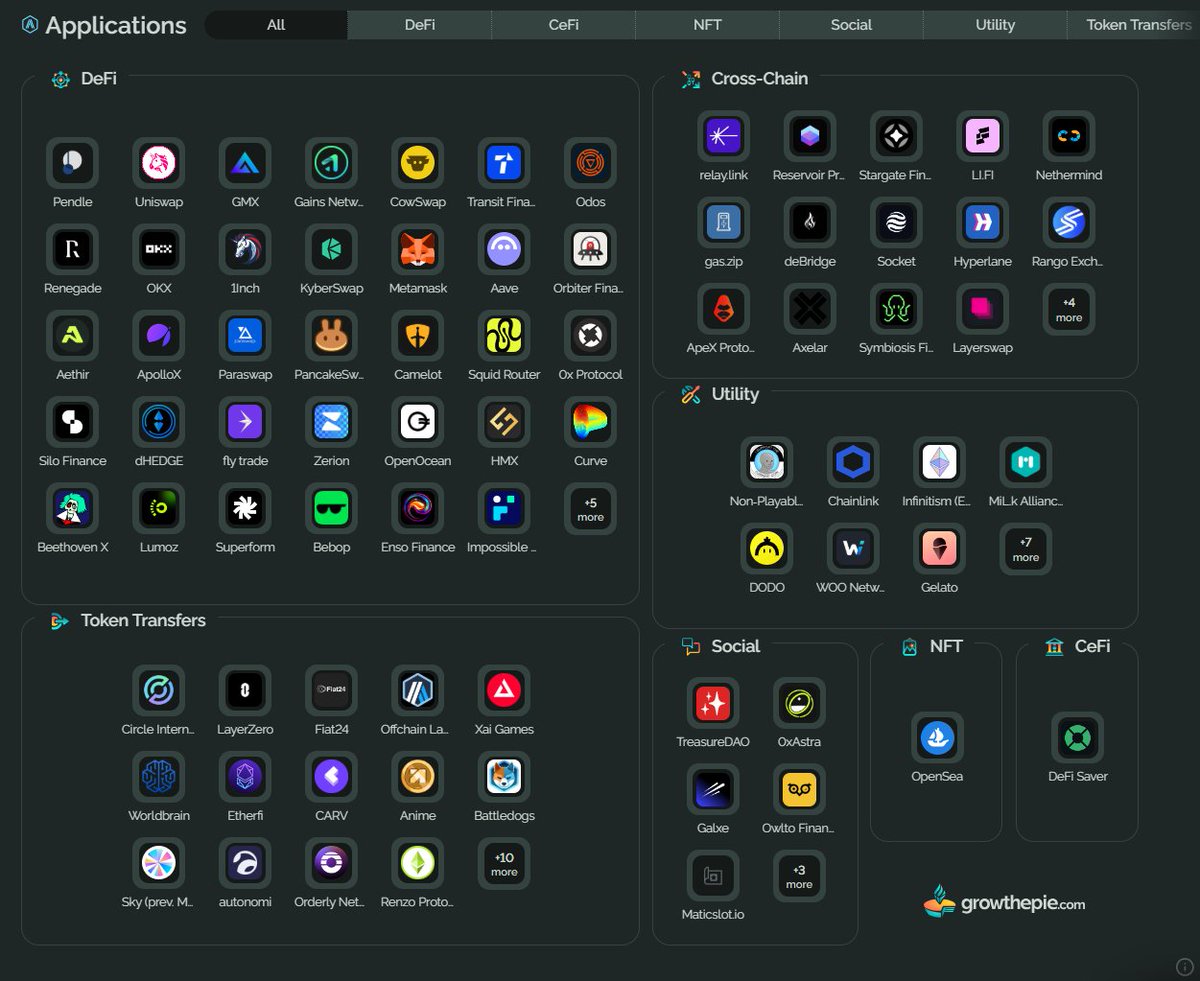1200x981 pixels.
Task: Click the Curve app icon
Action: [590, 422]
